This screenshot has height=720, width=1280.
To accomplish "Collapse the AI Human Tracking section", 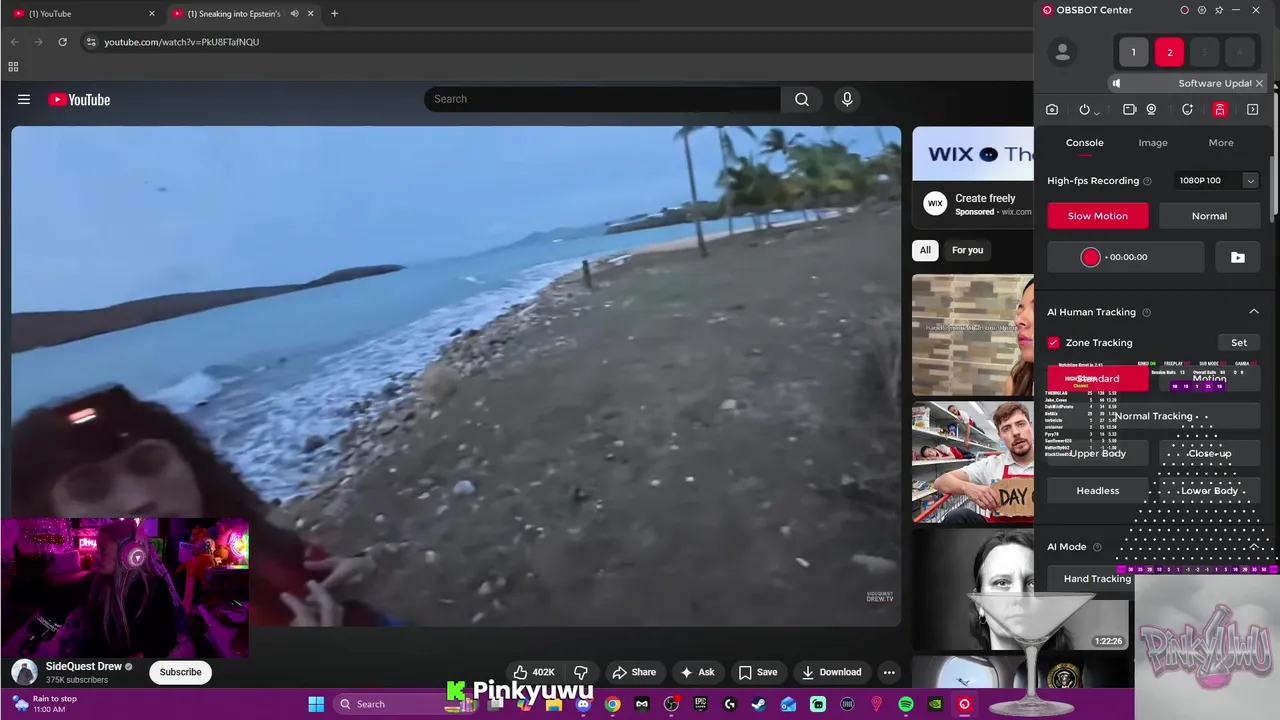I will click(x=1254, y=312).
